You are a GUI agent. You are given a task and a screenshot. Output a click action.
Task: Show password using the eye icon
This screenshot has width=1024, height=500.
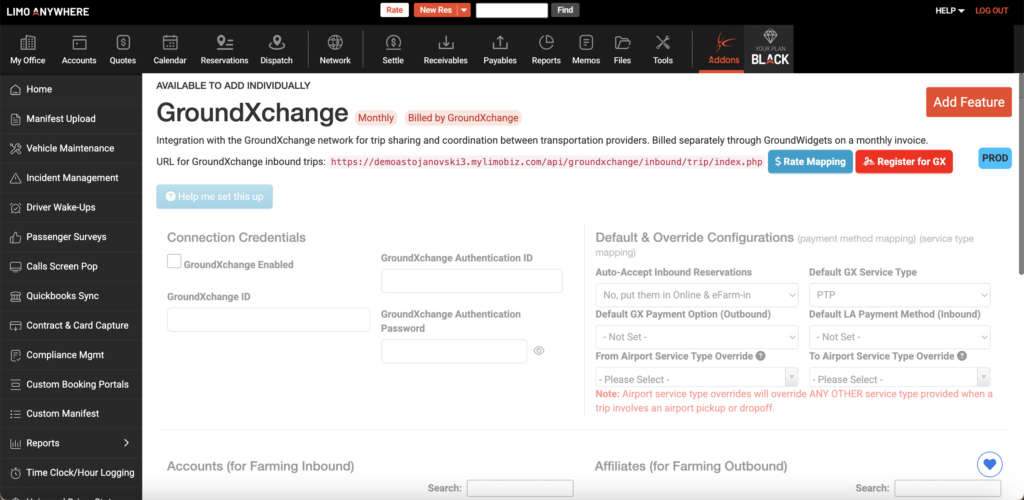539,351
